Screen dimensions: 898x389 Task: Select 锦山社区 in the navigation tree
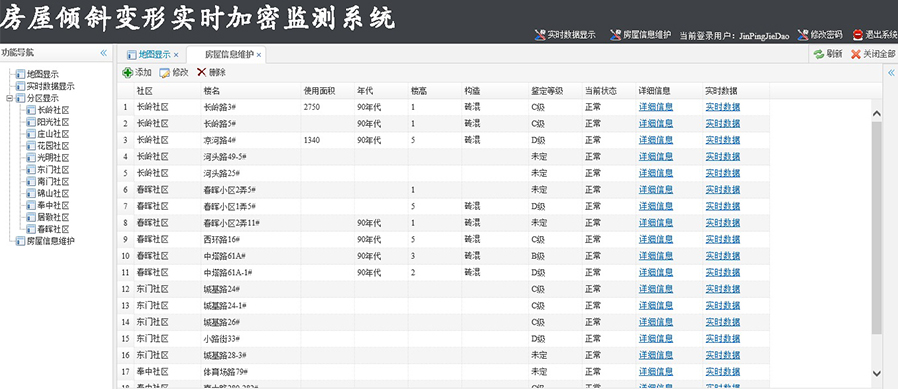click(x=53, y=194)
